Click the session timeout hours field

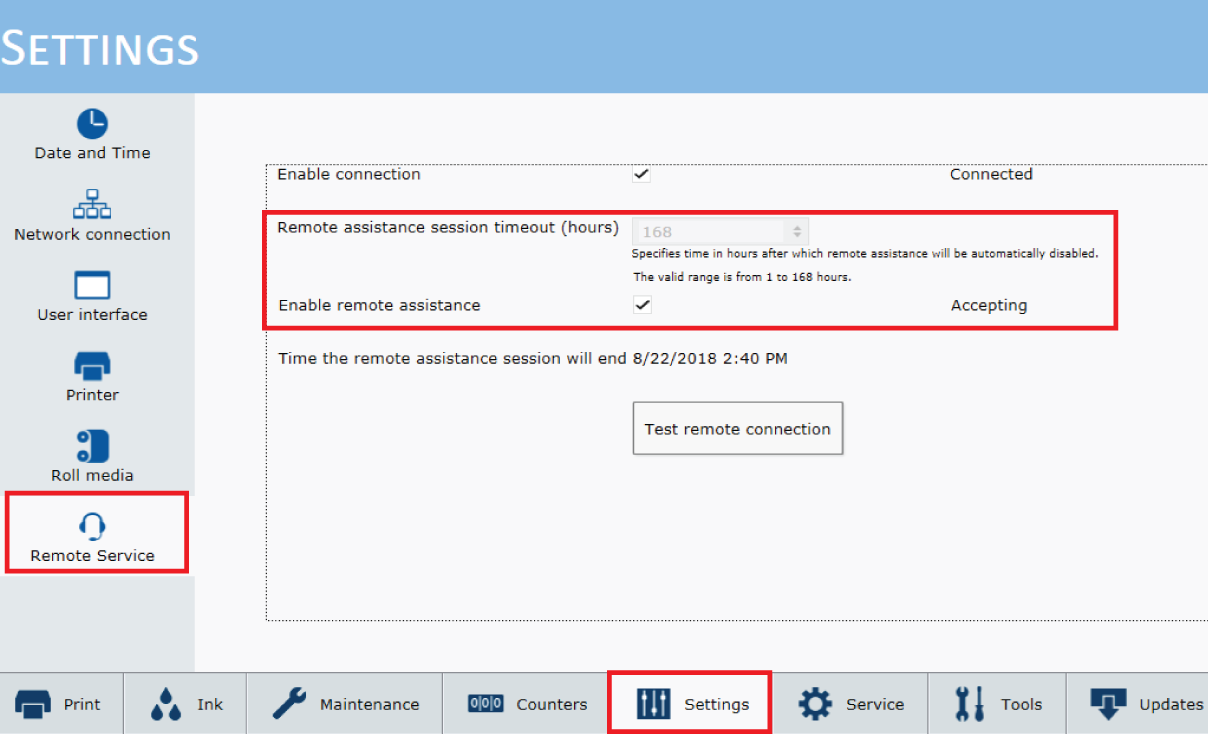[x=712, y=232]
